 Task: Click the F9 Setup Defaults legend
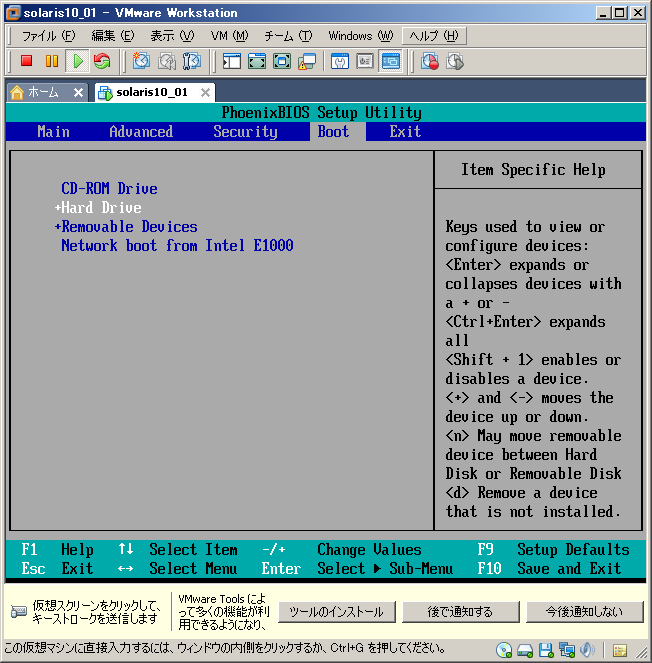[553, 549]
